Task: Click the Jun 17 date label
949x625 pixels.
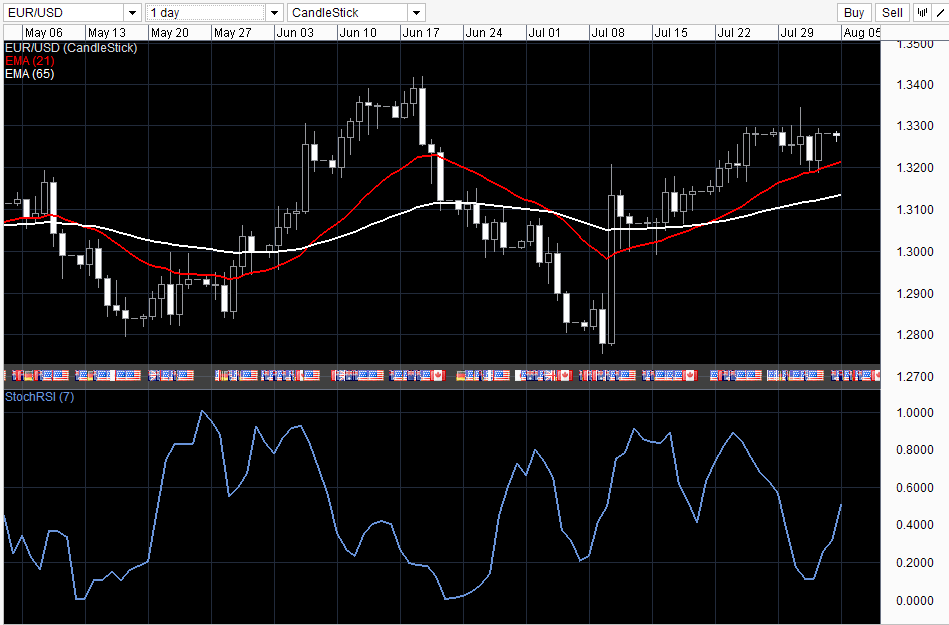Action: pos(421,33)
